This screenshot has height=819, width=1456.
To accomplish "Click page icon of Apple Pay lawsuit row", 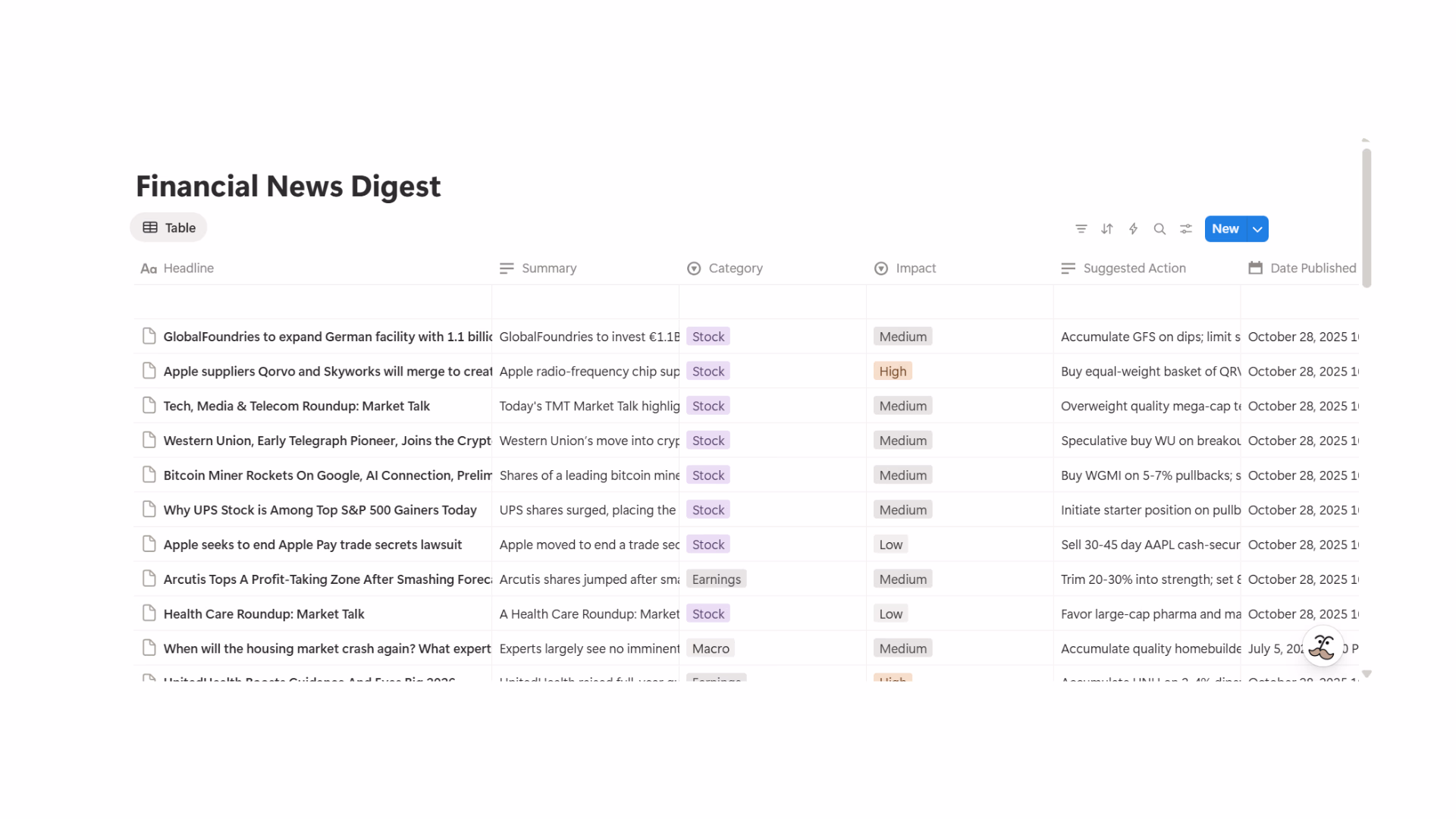I will tap(149, 544).
